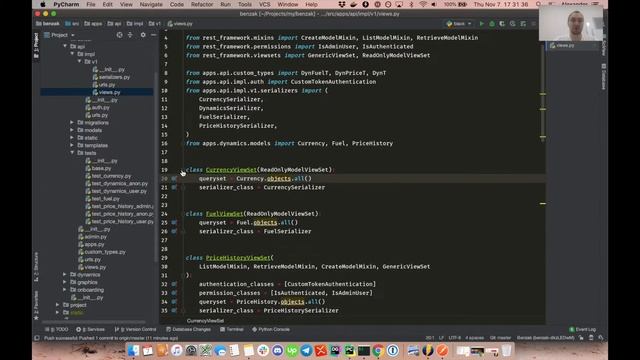Open the Version Control tool window

point(136,329)
